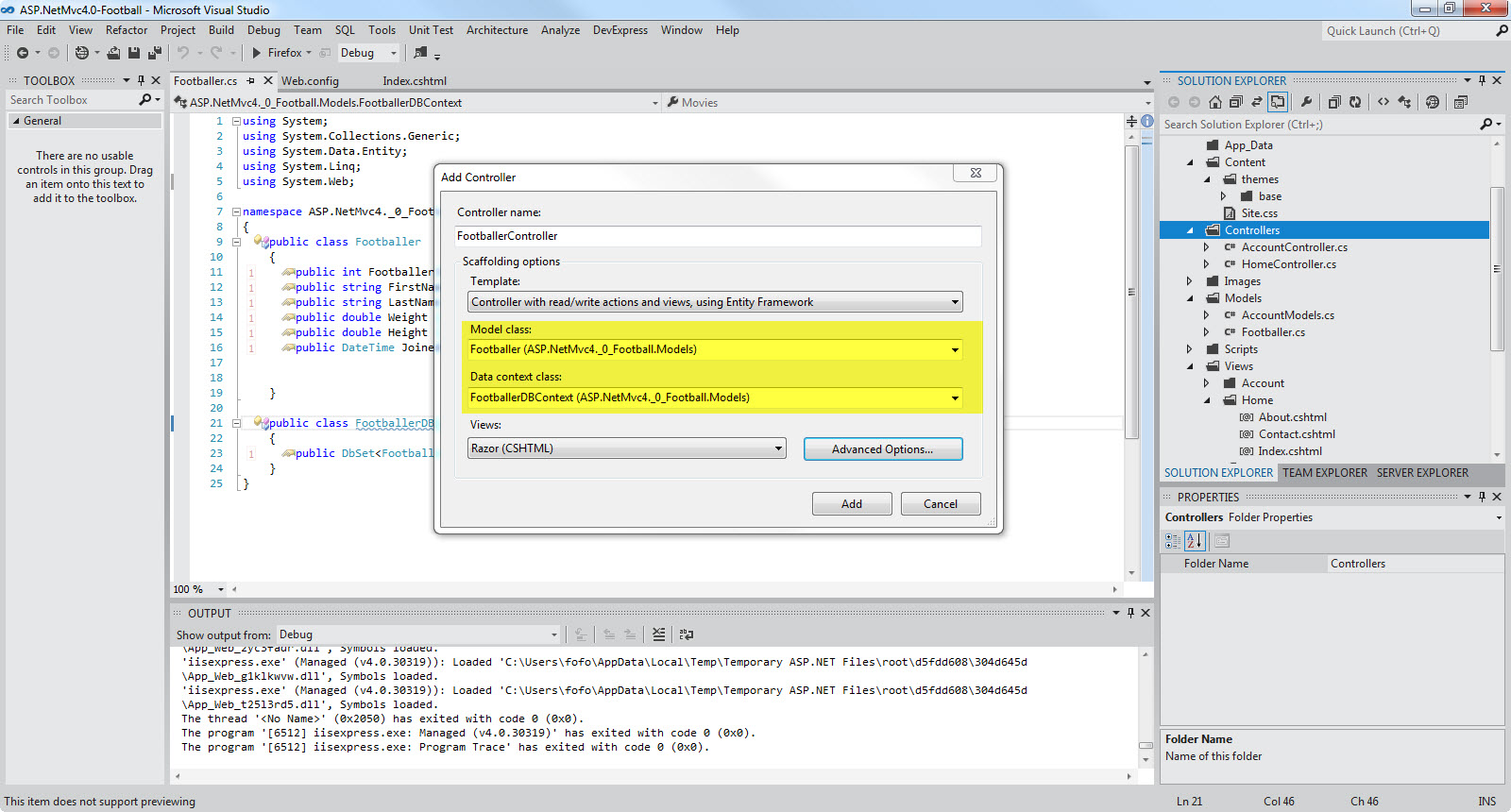Expand the Scripts folder node
The height and width of the screenshot is (812, 1511).
(1190, 349)
